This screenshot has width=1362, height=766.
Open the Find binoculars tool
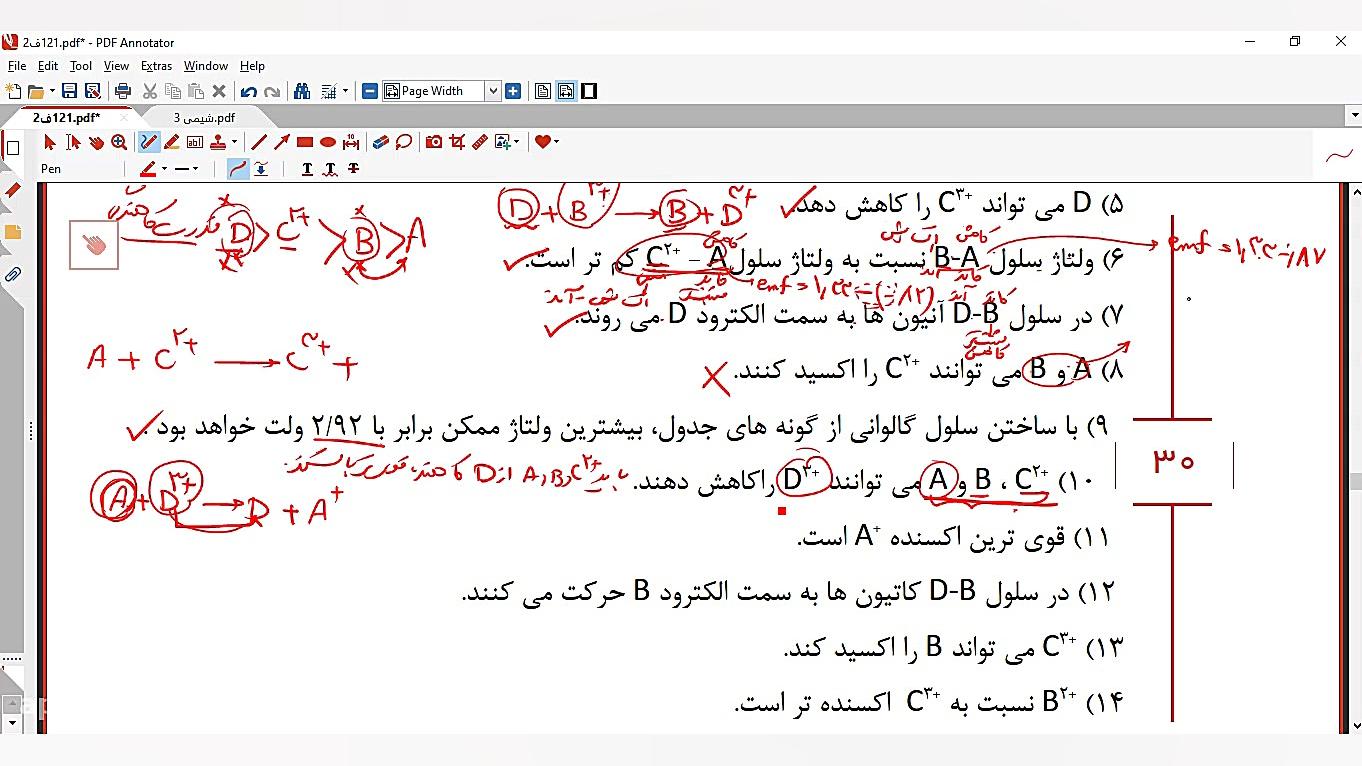pyautogui.click(x=300, y=90)
